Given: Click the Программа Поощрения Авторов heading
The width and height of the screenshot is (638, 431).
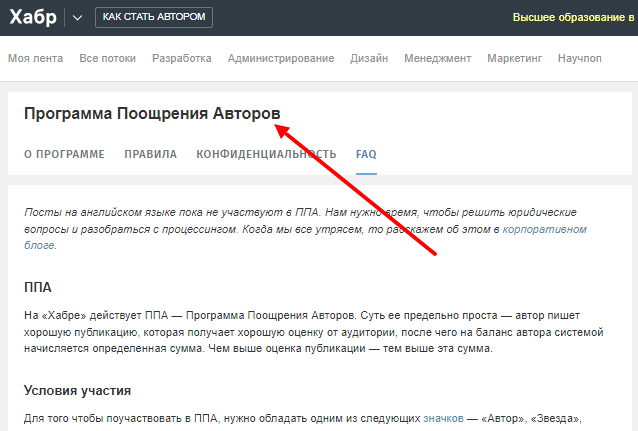Looking at the screenshot, I should coord(152,114).
